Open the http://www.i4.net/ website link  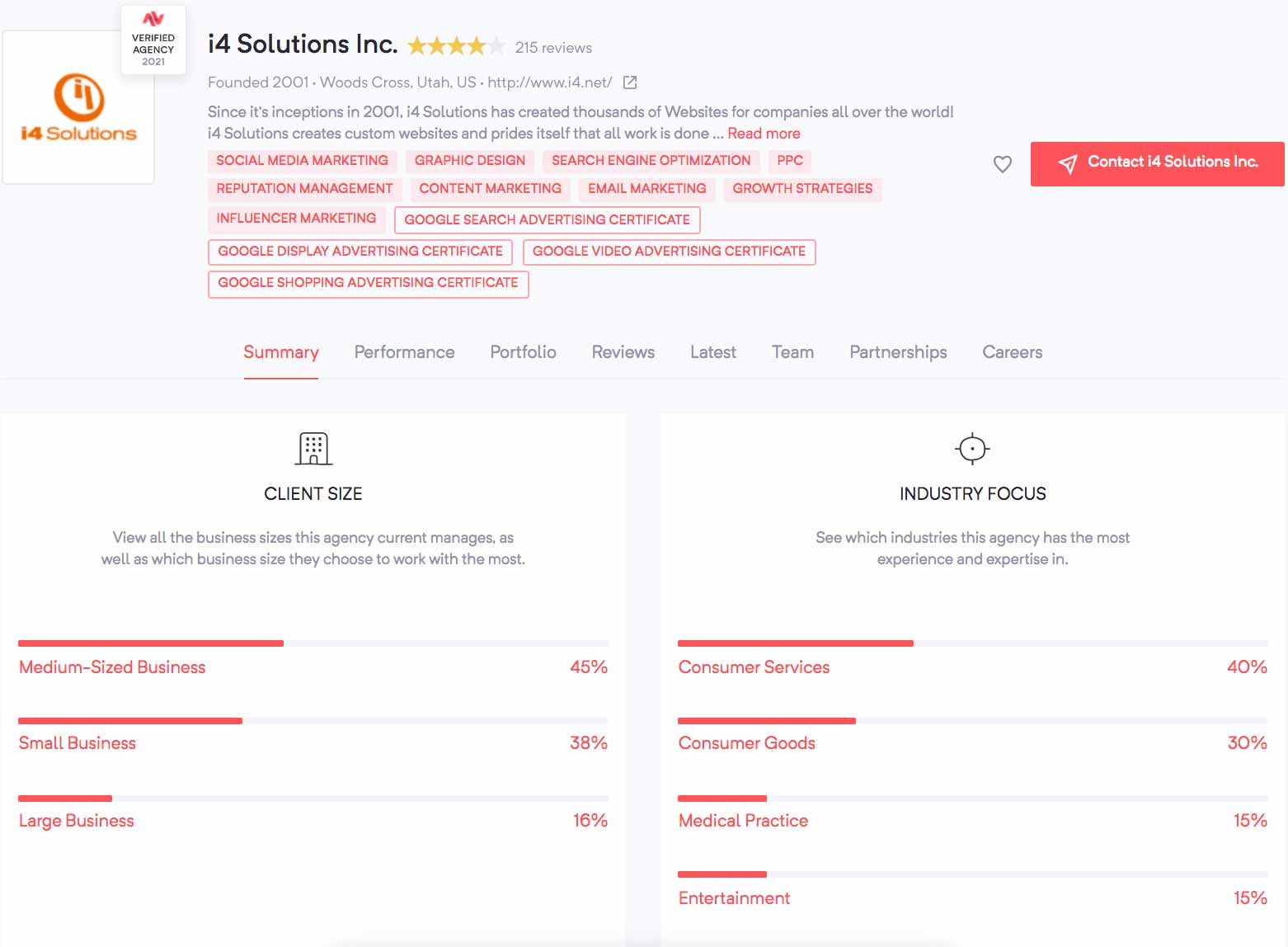pyautogui.click(x=550, y=82)
